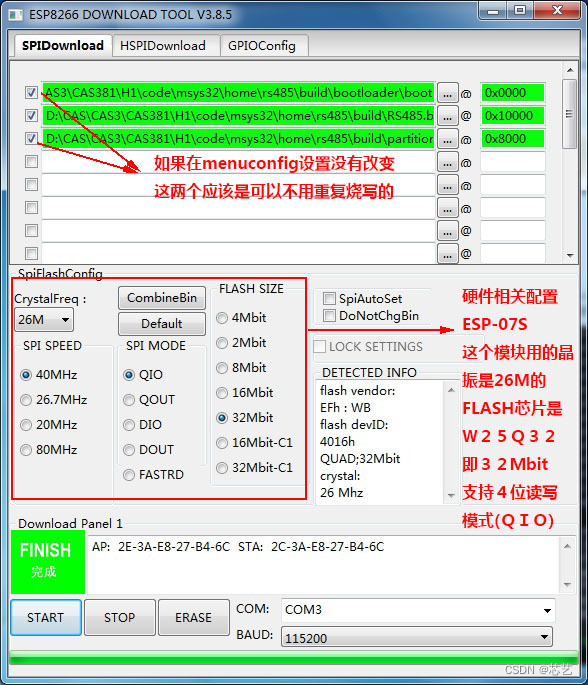Click the file list scrollbar thumb
Screen dimensions: 588x685
[x=570, y=114]
